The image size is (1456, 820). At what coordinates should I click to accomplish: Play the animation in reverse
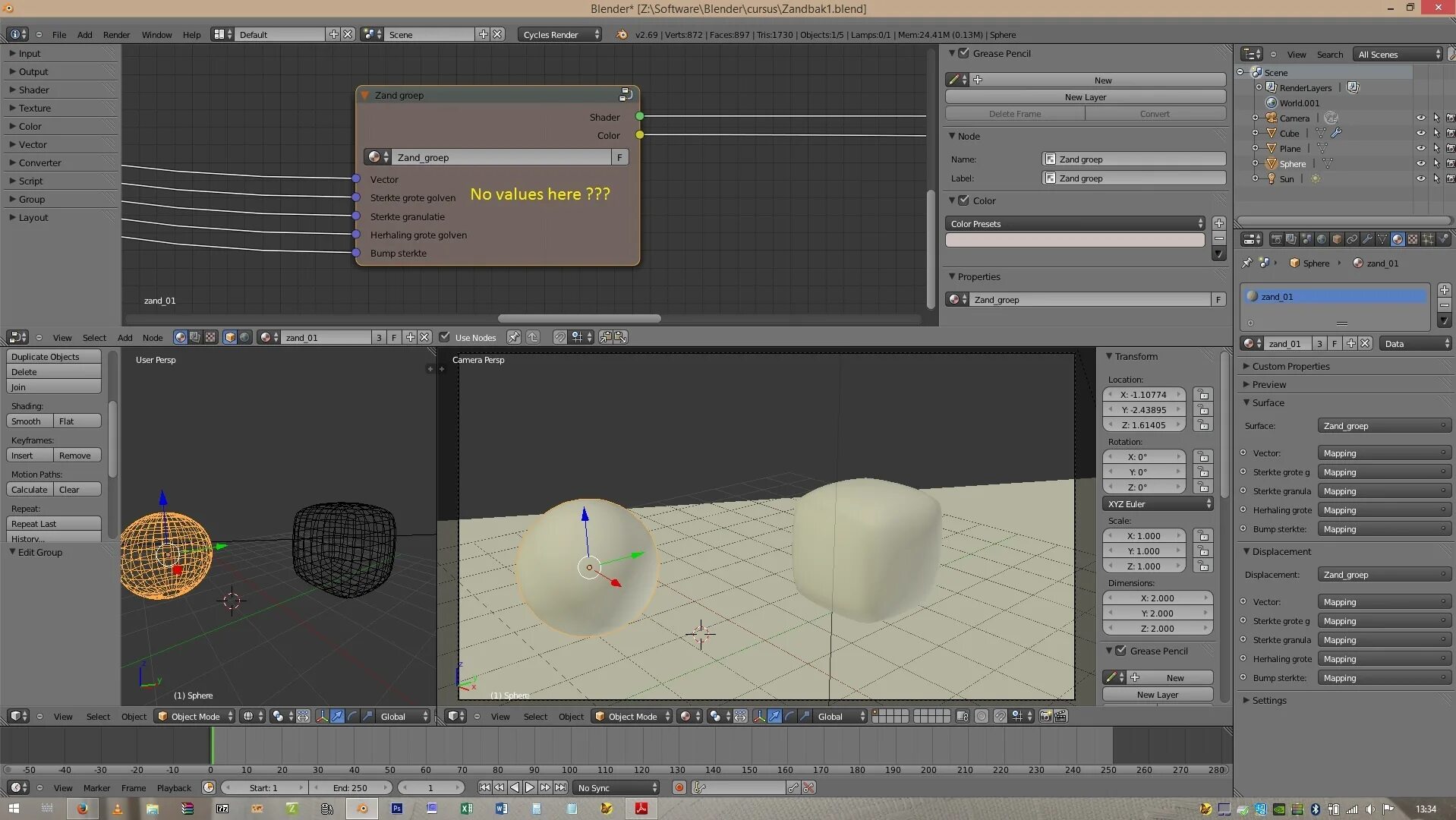[515, 787]
